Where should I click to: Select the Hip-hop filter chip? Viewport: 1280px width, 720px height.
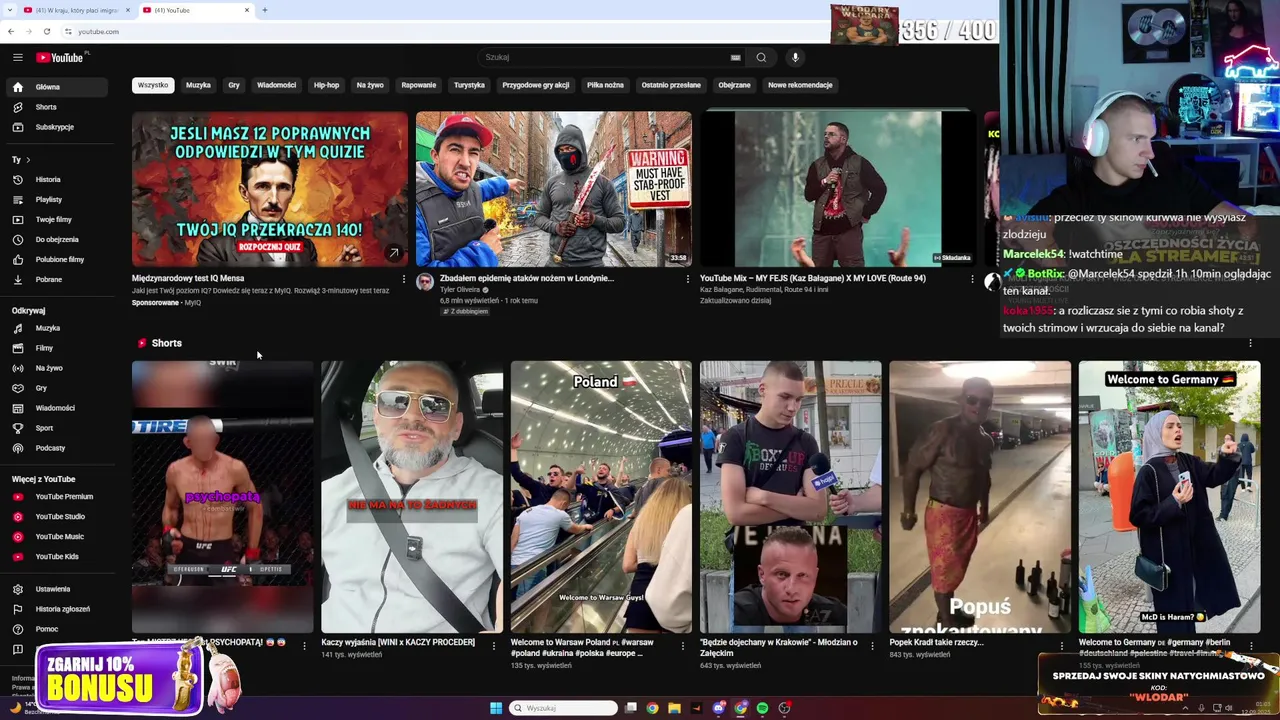(326, 85)
